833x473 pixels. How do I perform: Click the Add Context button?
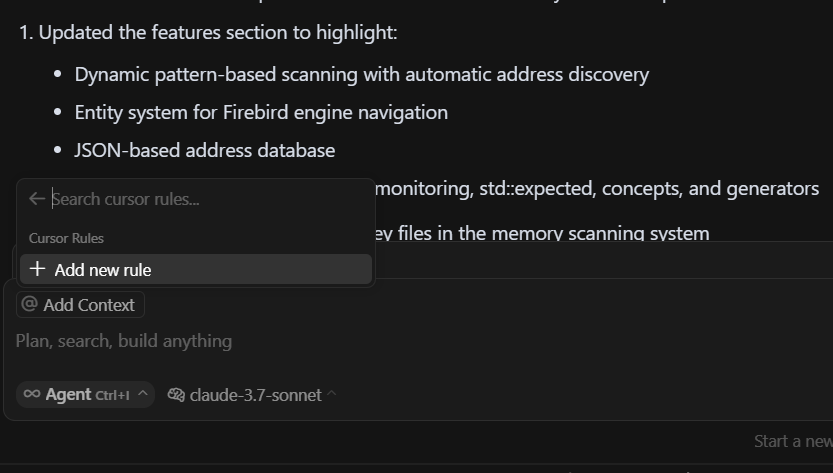click(x=80, y=305)
